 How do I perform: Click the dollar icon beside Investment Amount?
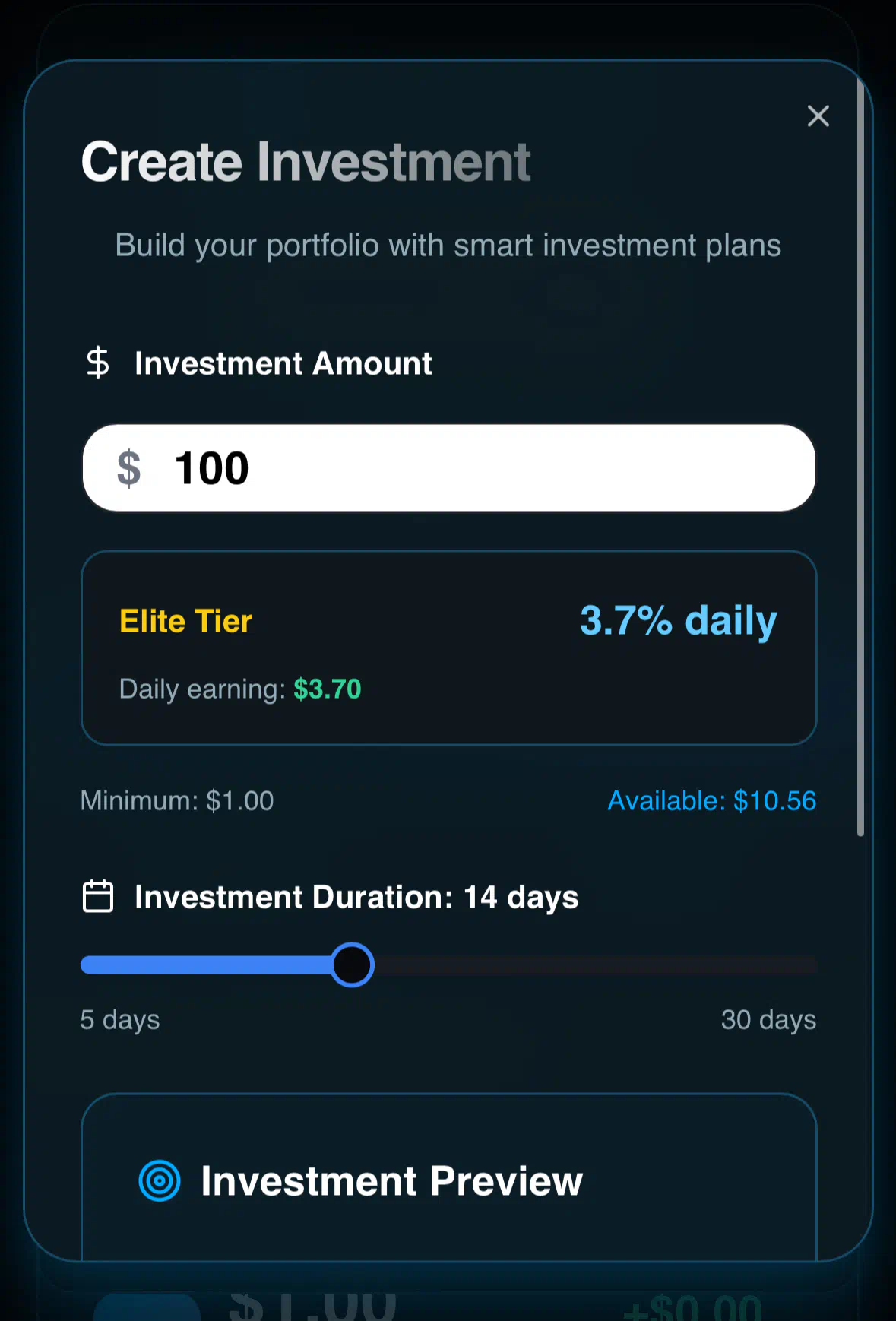(98, 363)
